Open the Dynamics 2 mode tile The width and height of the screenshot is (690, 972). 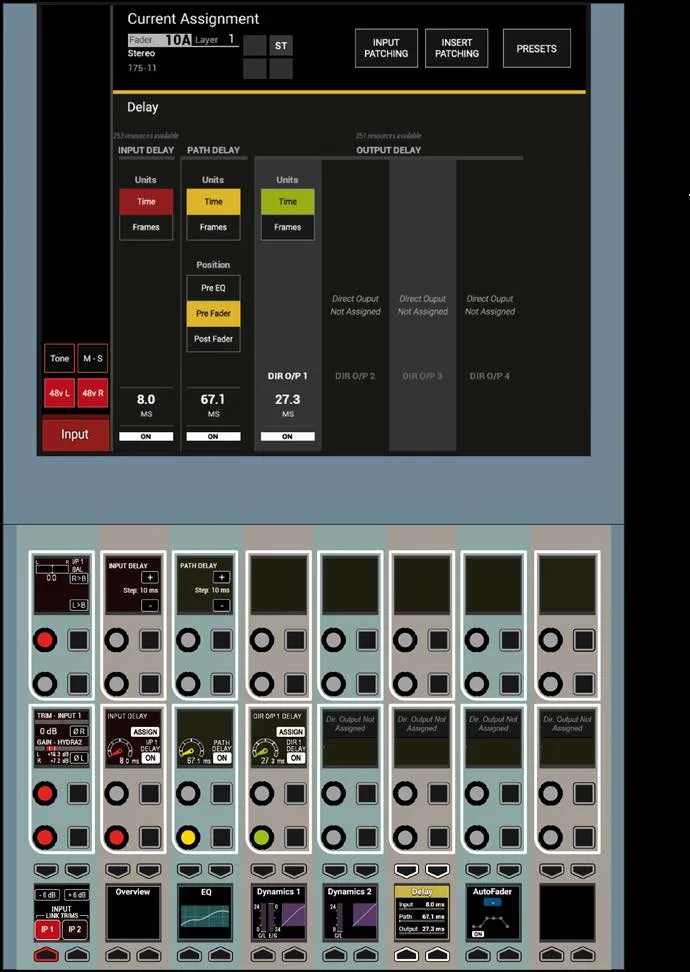[x=350, y=912]
